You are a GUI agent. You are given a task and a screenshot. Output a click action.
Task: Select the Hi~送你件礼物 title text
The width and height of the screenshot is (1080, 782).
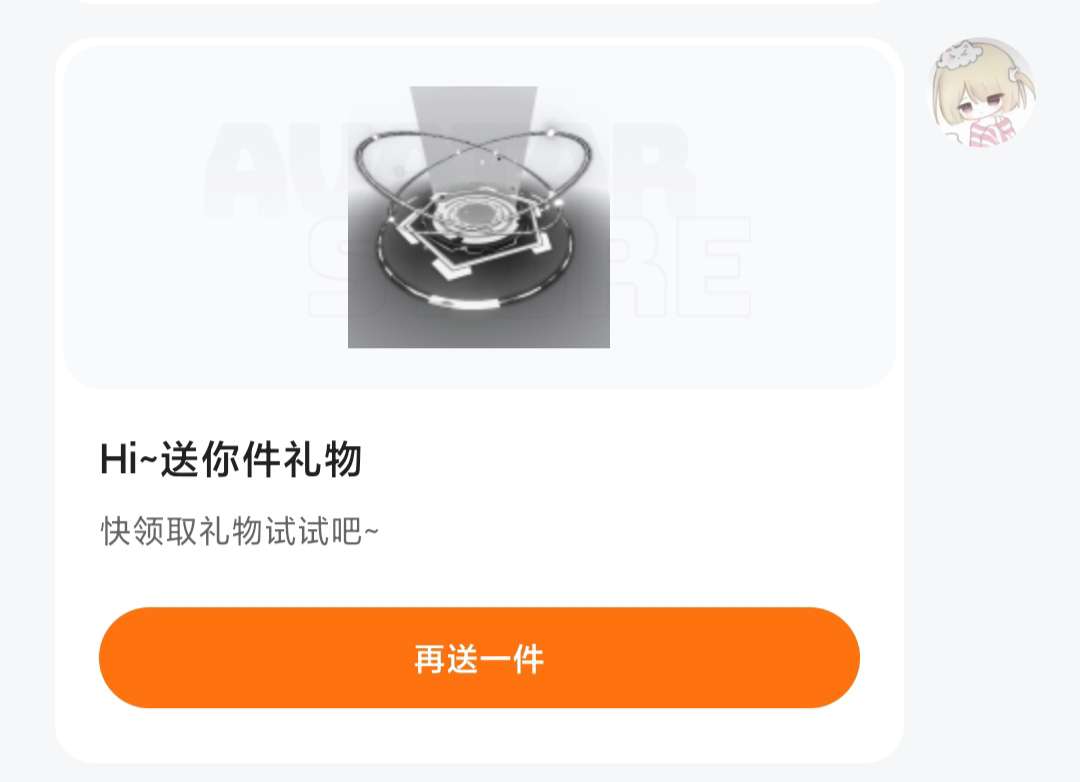tap(231, 459)
